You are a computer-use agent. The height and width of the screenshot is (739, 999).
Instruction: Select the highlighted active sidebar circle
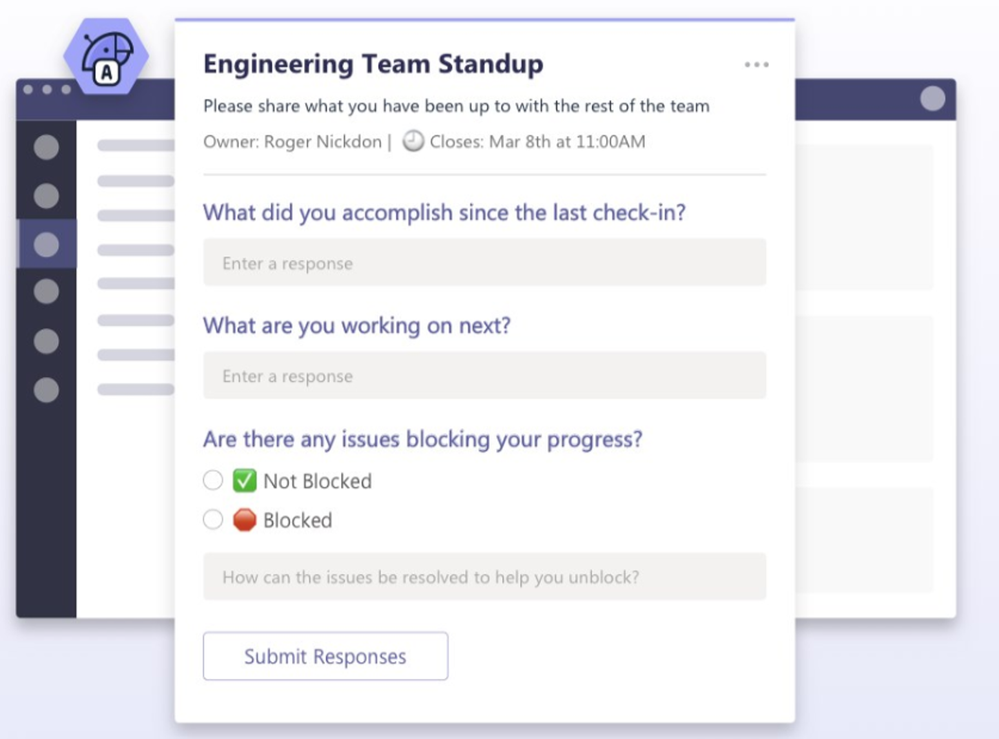click(x=46, y=244)
